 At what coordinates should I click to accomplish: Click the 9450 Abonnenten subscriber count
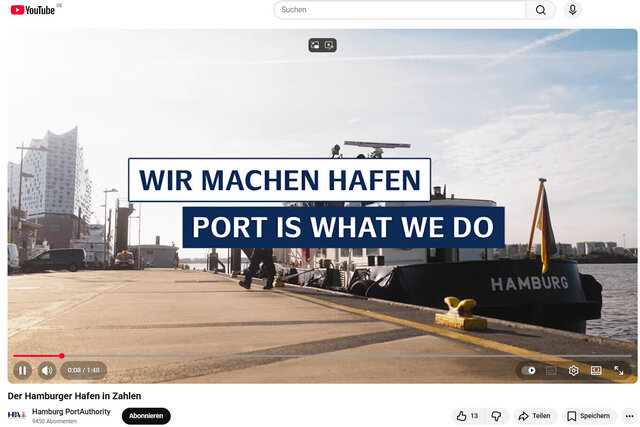click(x=54, y=421)
